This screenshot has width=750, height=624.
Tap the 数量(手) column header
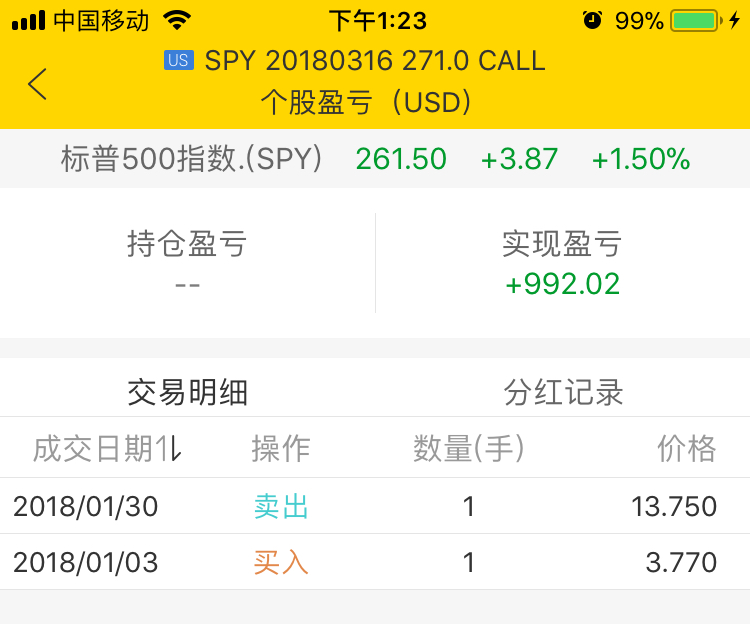pos(469,449)
